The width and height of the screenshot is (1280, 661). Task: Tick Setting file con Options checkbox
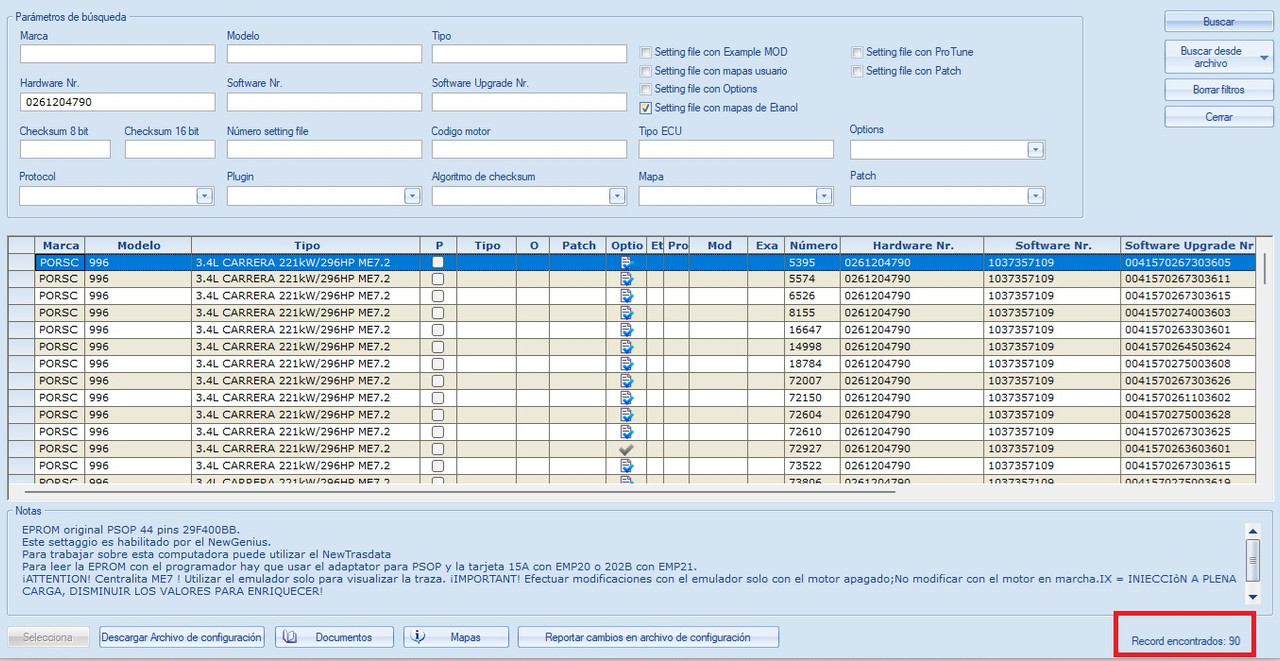646,89
